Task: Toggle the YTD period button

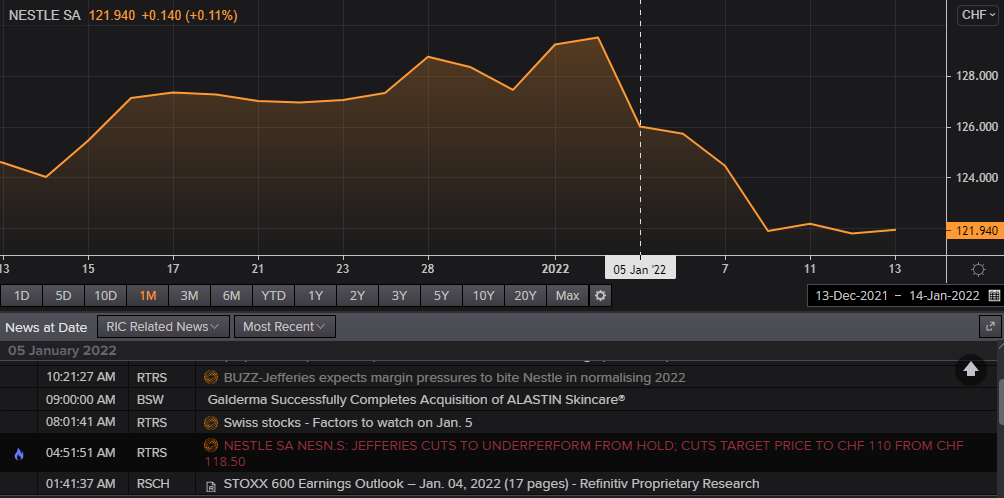Action: pos(273,296)
